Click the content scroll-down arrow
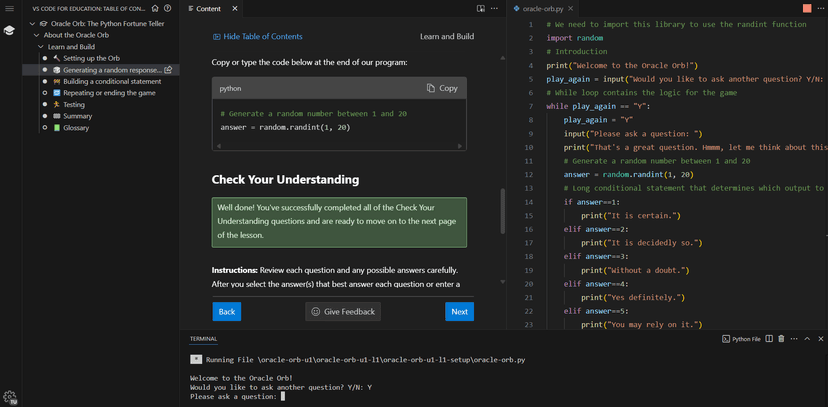The image size is (828, 407). coord(502,282)
